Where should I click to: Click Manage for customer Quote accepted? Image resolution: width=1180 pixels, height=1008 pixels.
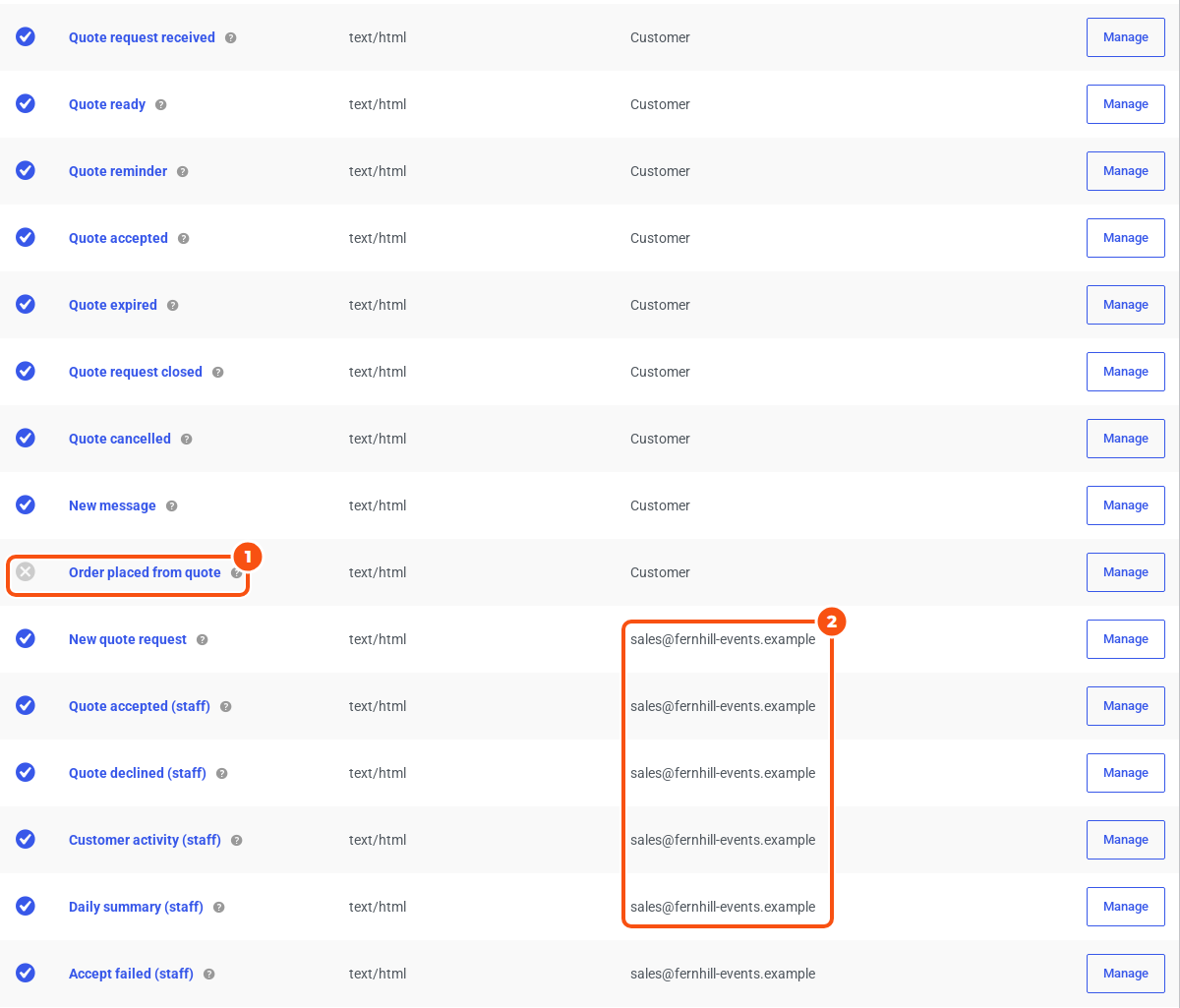pos(1126,238)
